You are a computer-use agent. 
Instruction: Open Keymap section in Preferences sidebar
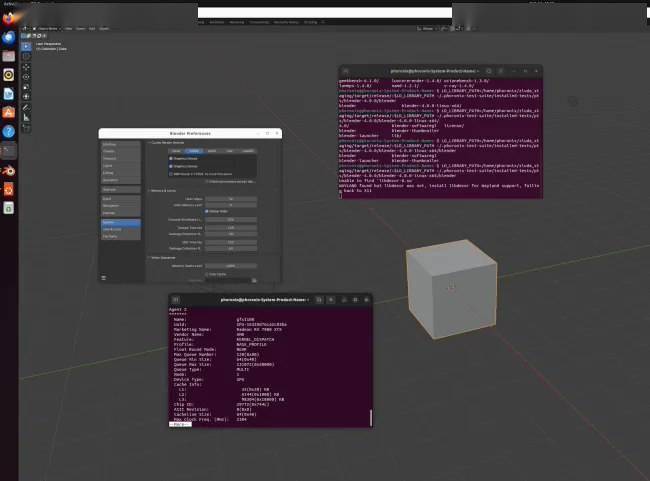(121, 213)
